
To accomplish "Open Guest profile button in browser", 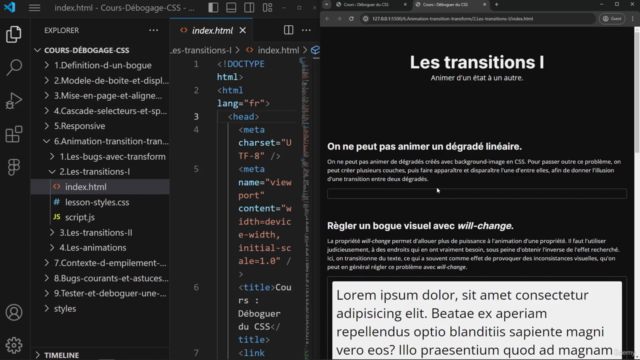I will [612, 19].
